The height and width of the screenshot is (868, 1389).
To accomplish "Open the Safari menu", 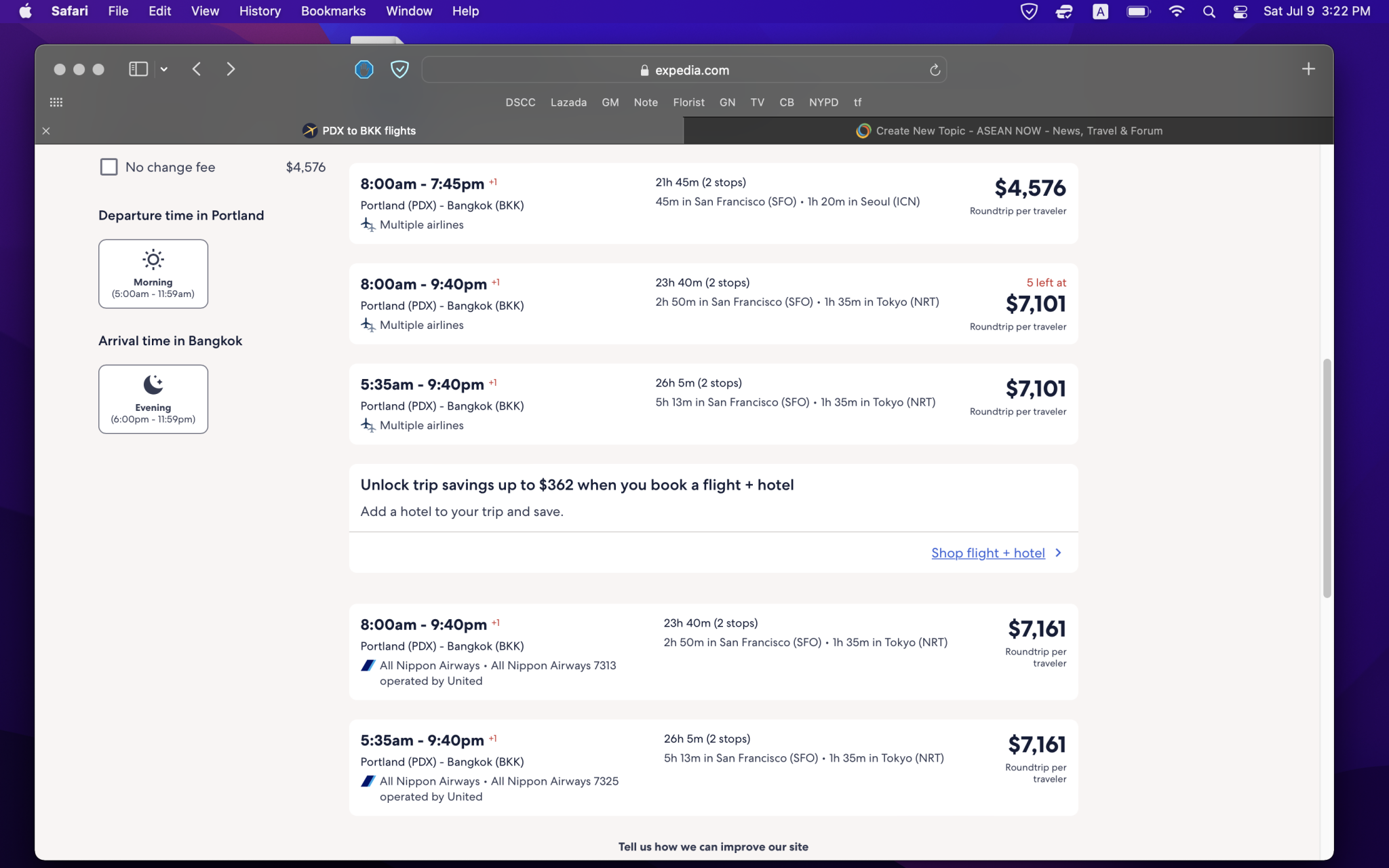I will click(69, 11).
